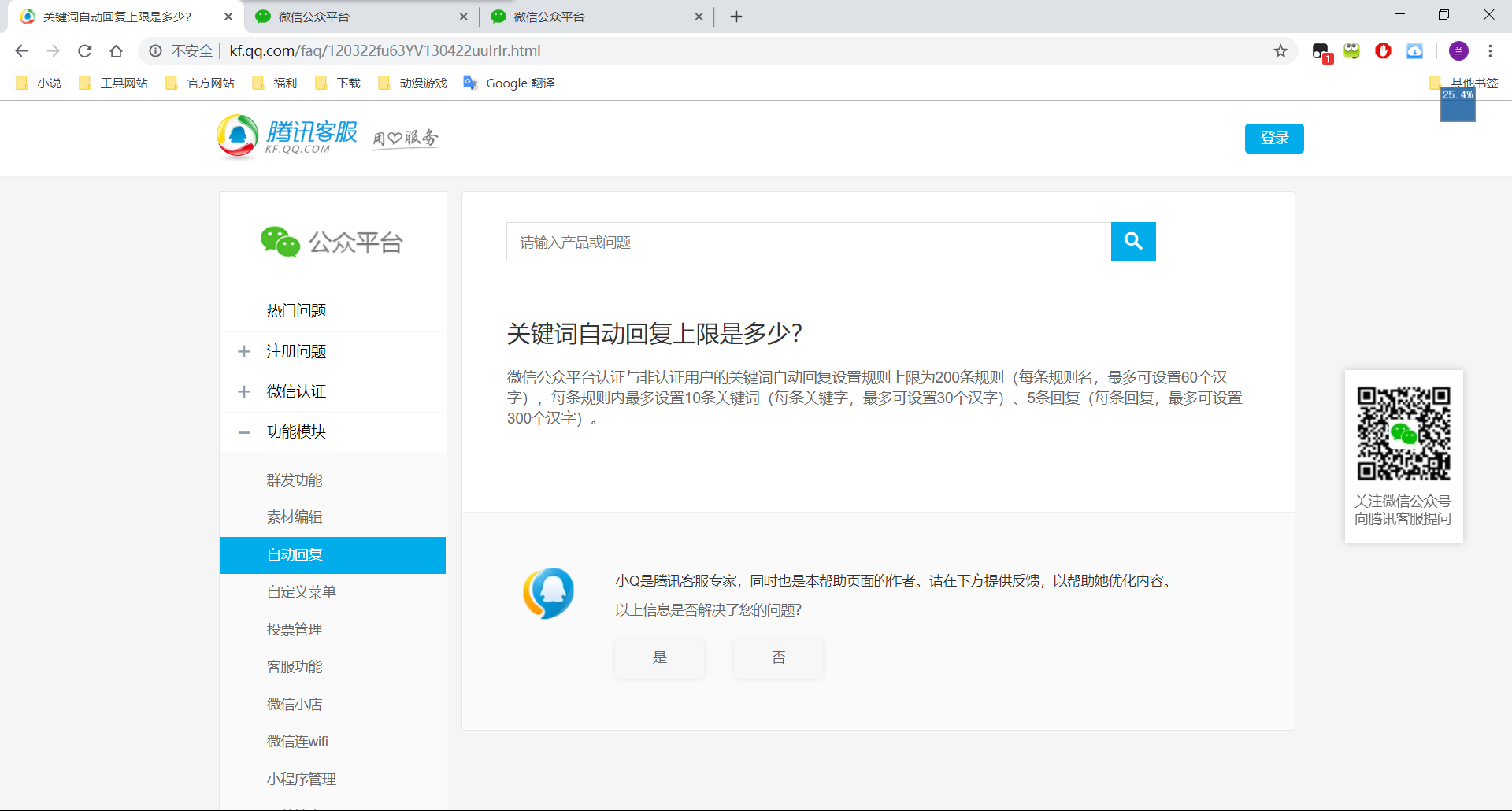Screen dimensions: 1512x811
Task: Click the site security info icon
Action: tap(156, 51)
